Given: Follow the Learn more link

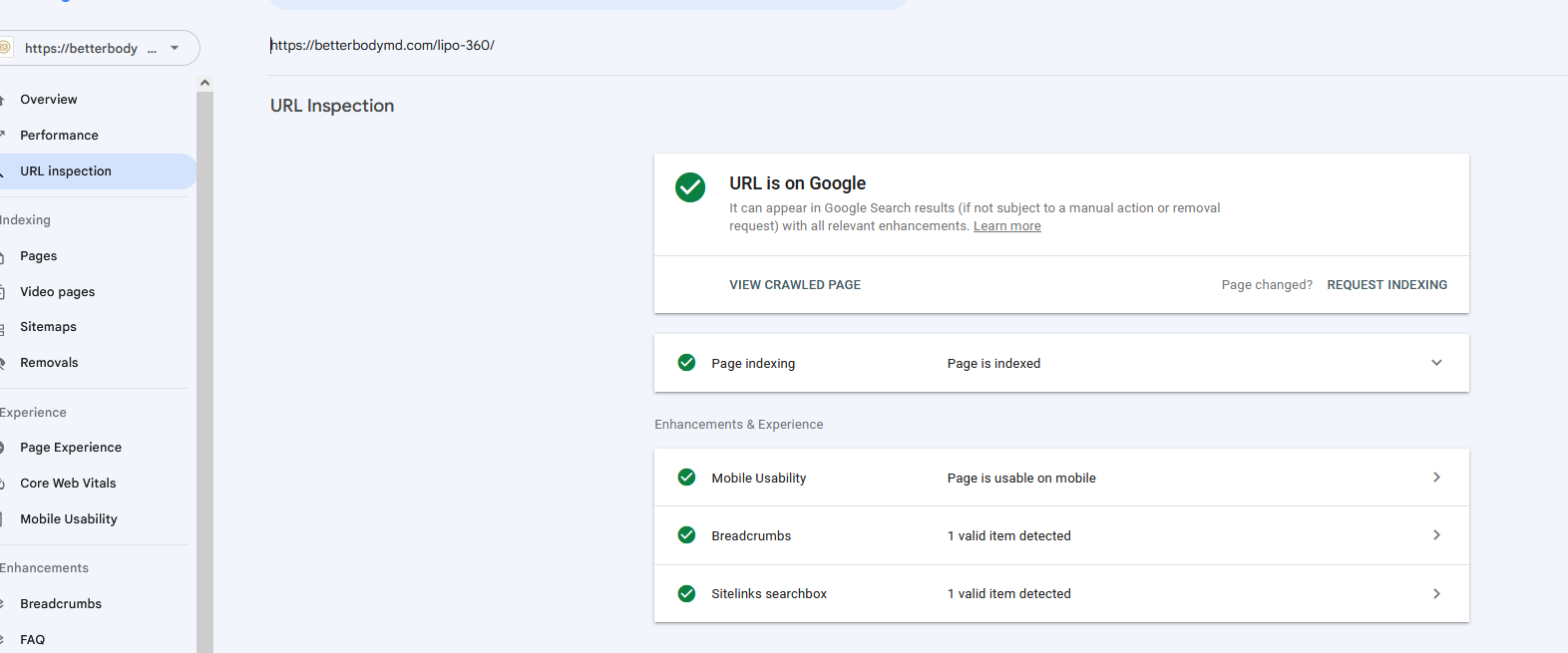Looking at the screenshot, I should [x=1006, y=226].
